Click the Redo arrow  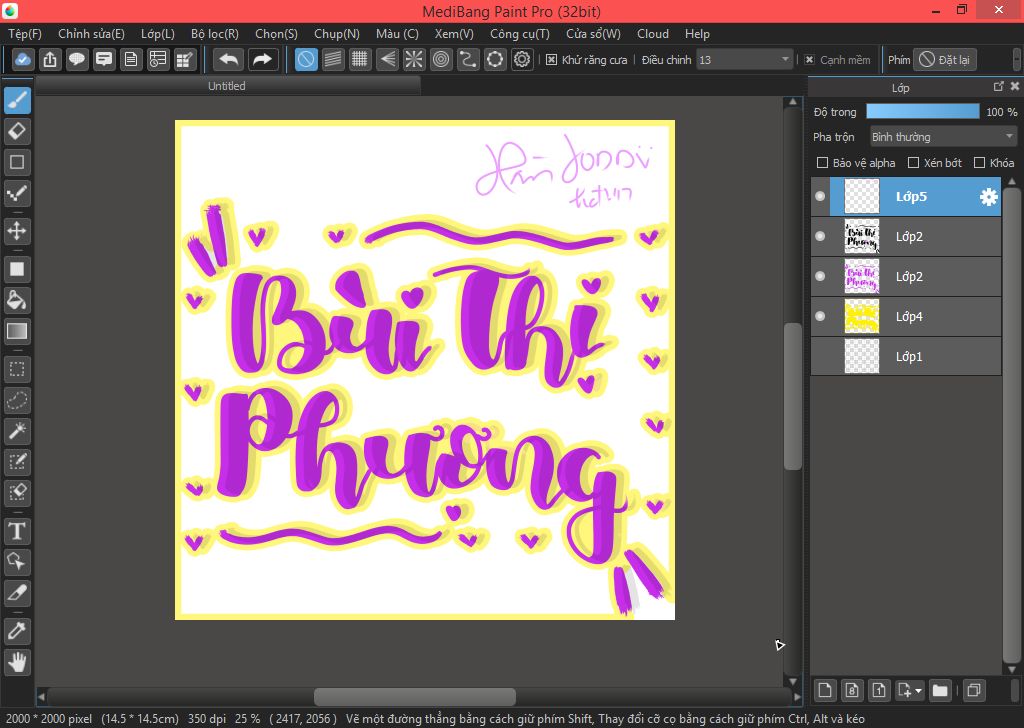(x=263, y=59)
